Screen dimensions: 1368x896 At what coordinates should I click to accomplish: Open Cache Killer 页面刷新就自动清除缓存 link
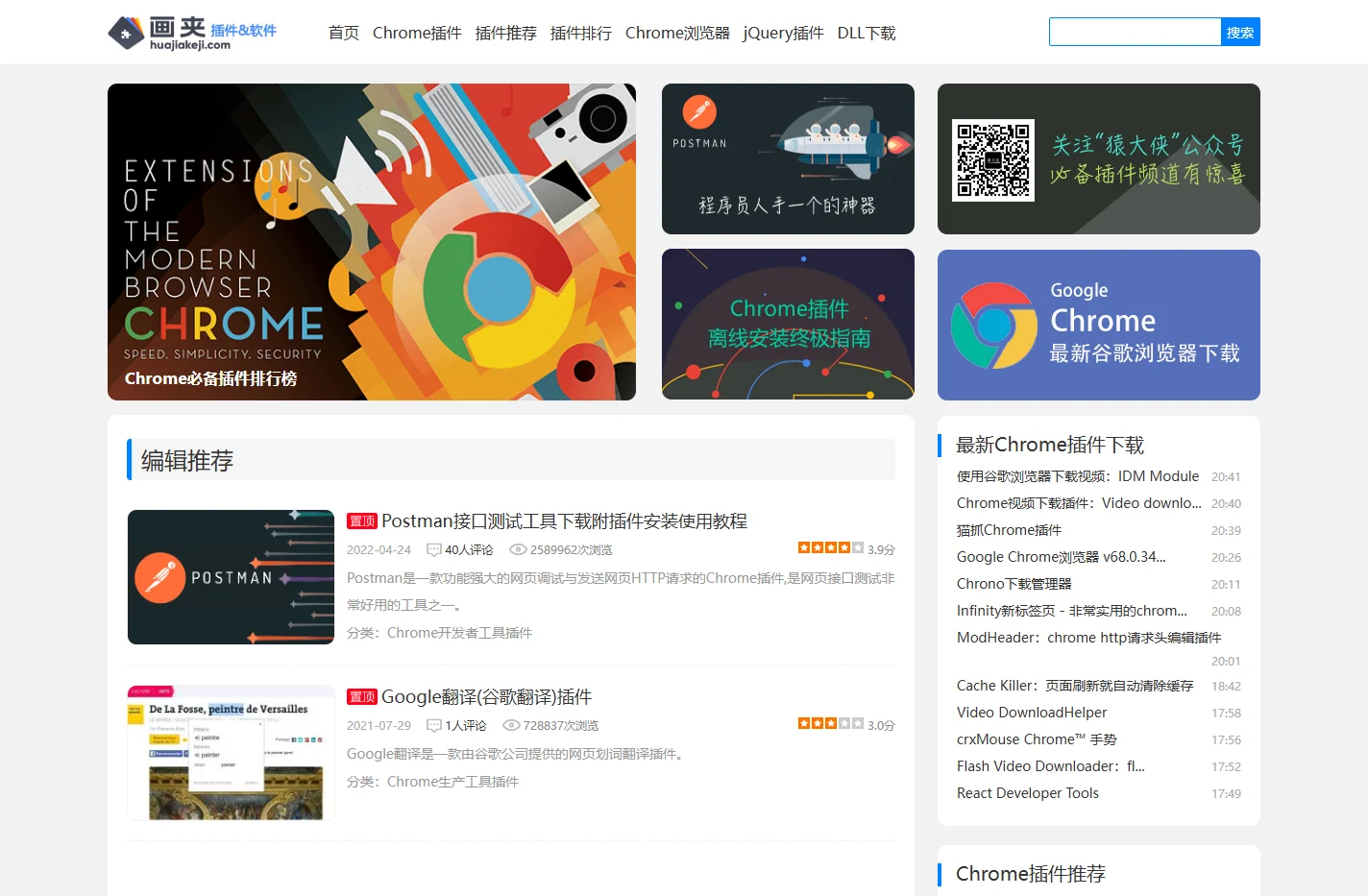coord(1075,686)
